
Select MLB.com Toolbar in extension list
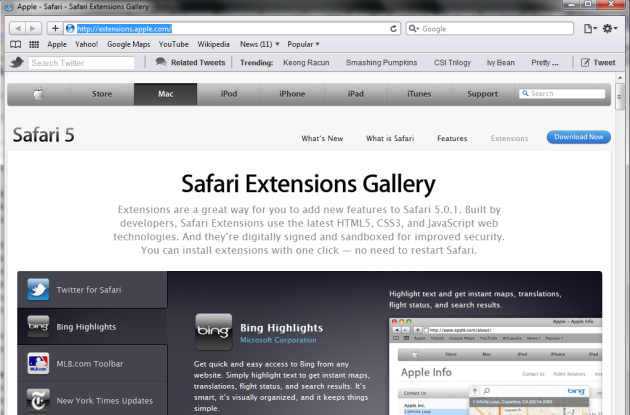[x=92, y=364]
